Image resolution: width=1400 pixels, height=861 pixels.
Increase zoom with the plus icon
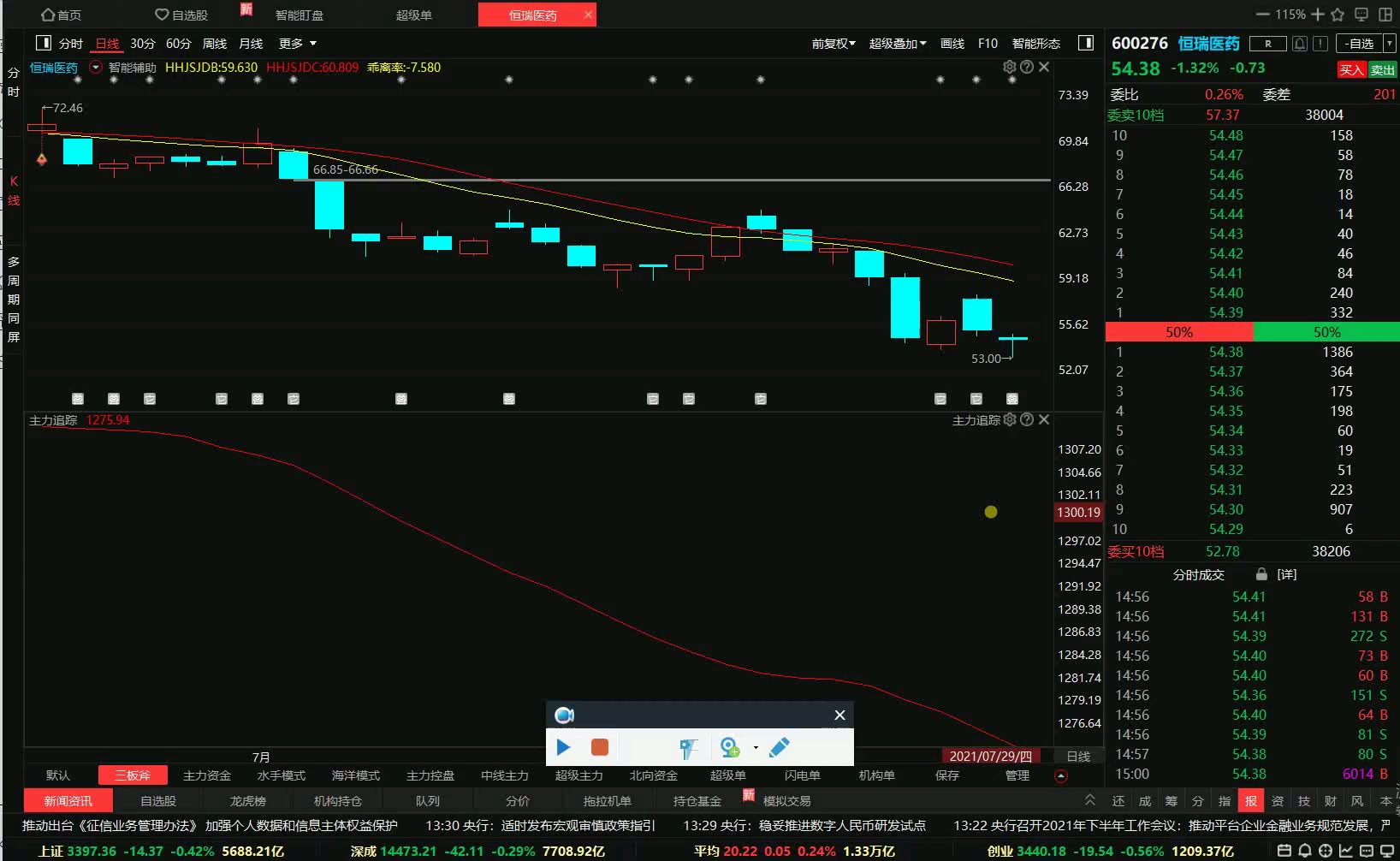(x=1318, y=15)
